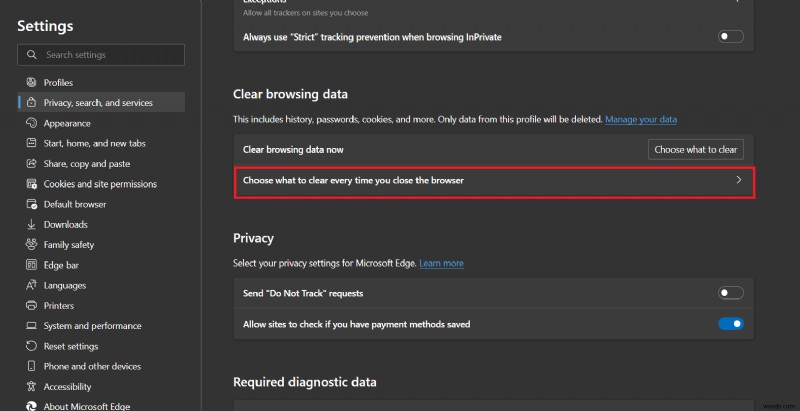Click Choose what to clear button
The image size is (800, 411).
695,150
